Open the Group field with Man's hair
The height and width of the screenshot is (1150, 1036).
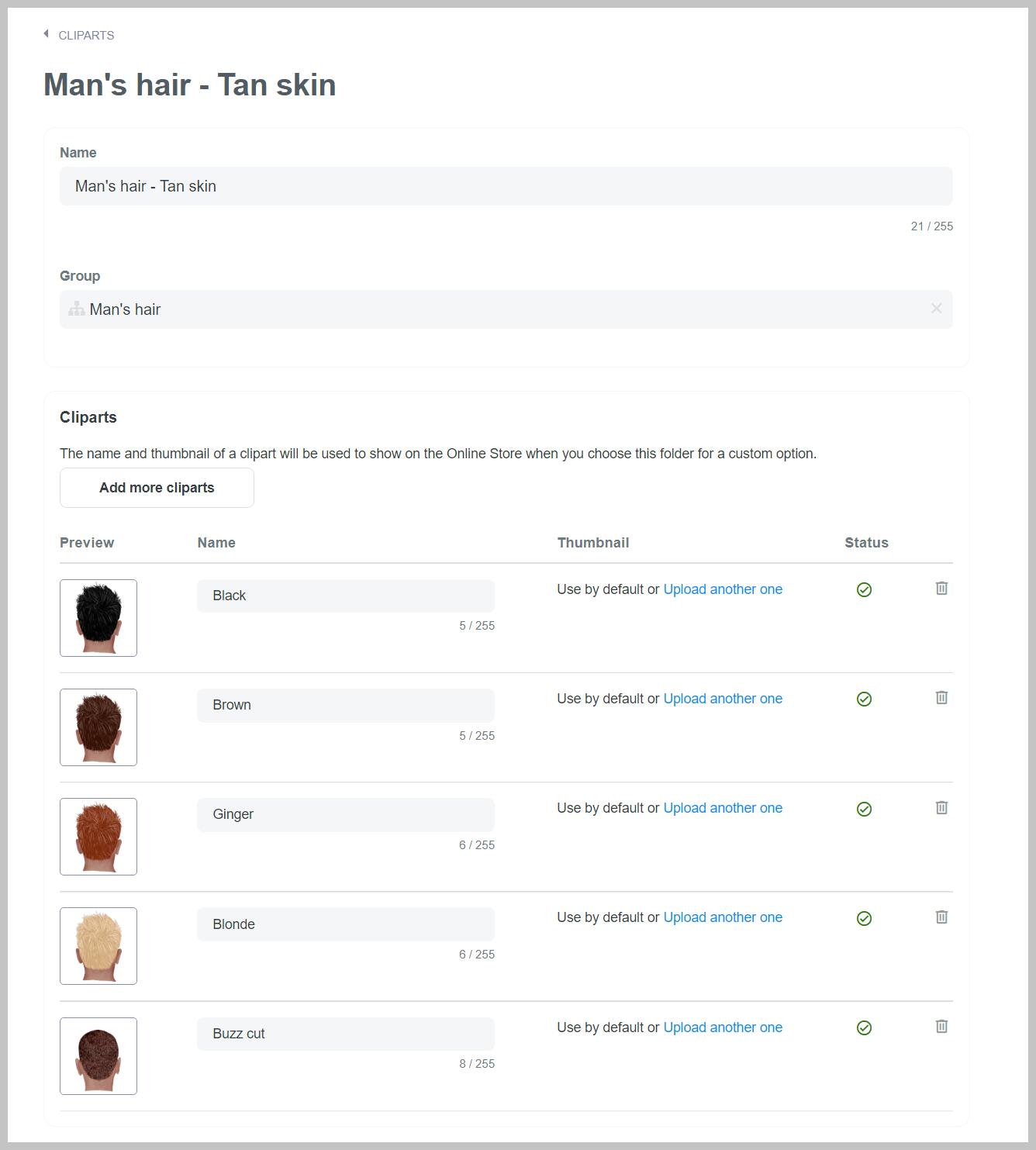click(x=506, y=309)
